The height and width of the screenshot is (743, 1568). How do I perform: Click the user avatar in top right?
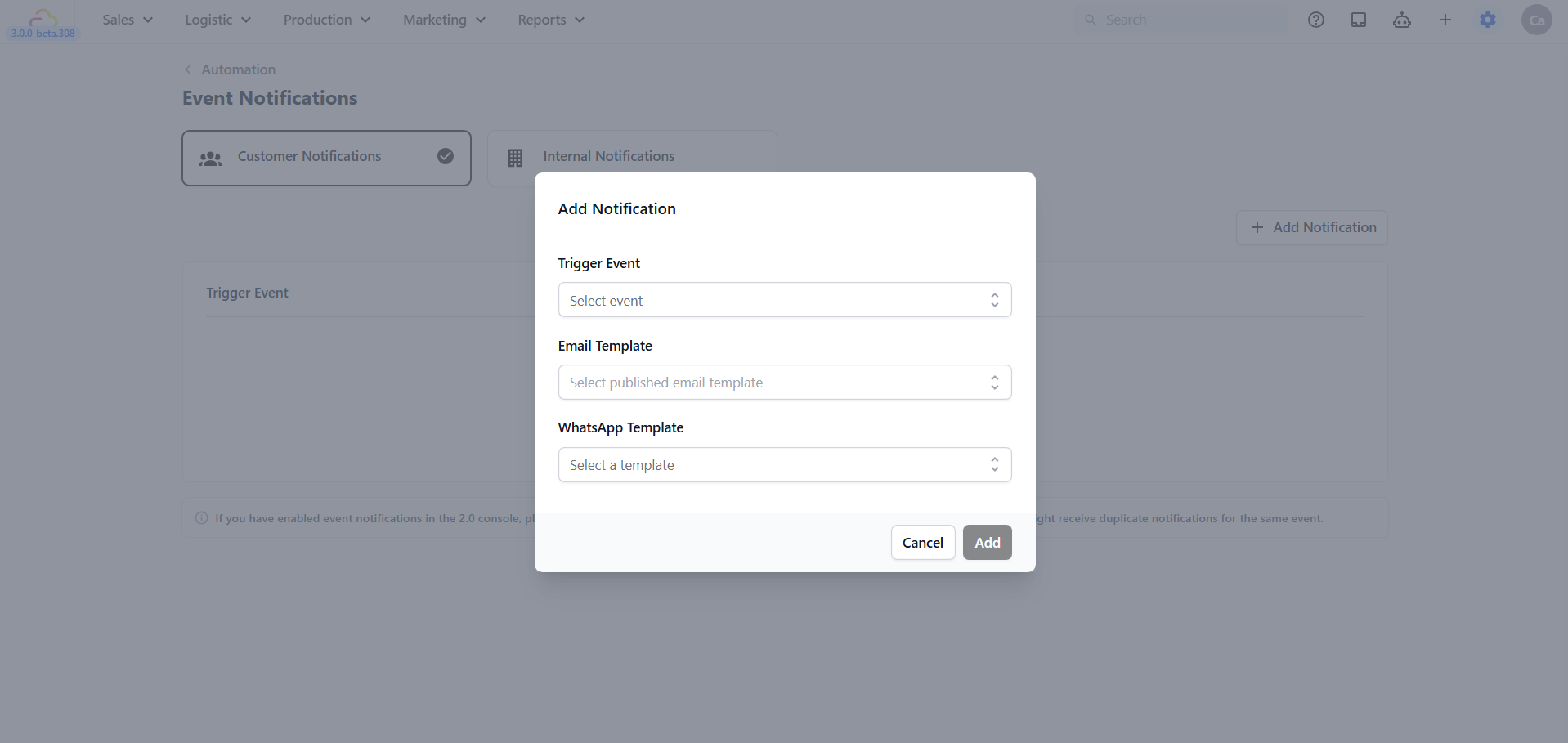(x=1536, y=20)
